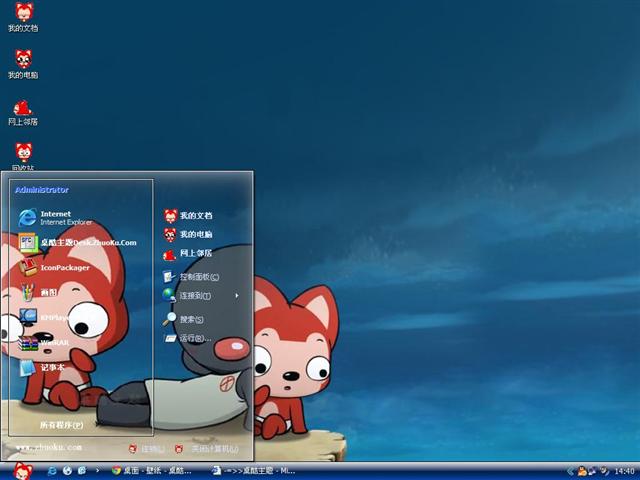Click the Administrator user name
Image resolution: width=640 pixels, height=480 pixels.
pos(42,190)
